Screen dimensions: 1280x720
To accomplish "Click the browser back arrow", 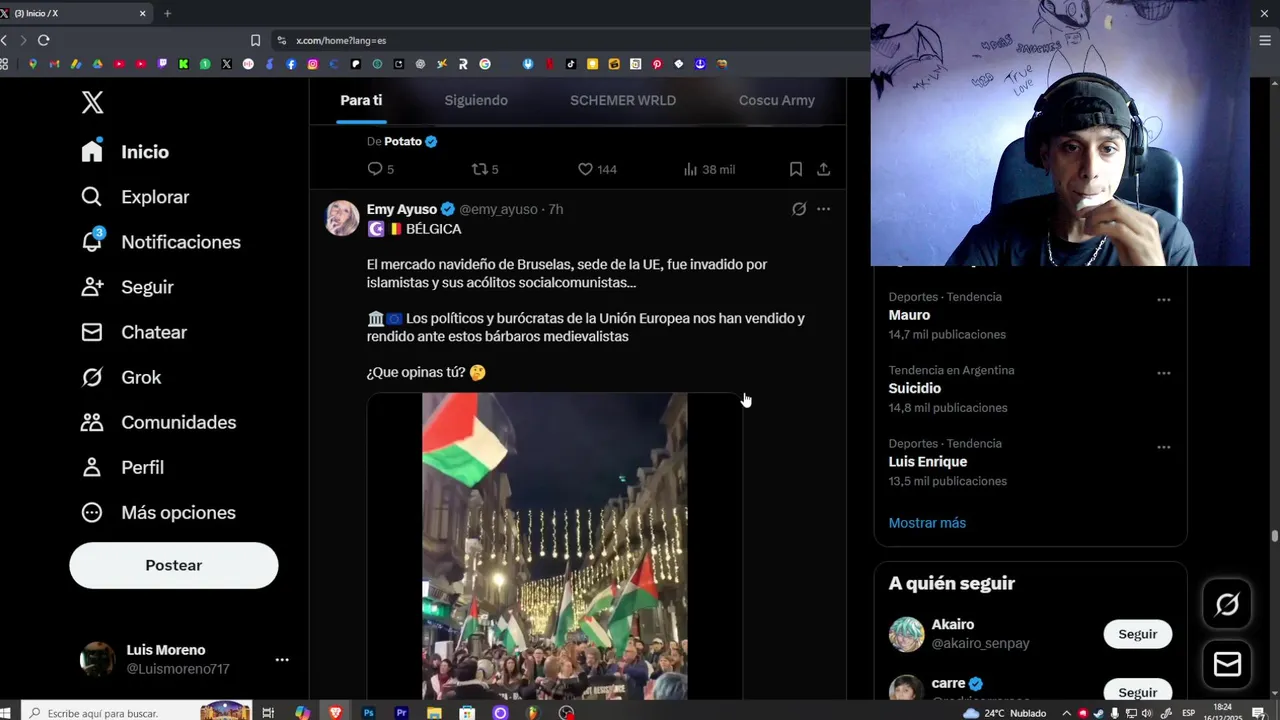I will click(4, 40).
